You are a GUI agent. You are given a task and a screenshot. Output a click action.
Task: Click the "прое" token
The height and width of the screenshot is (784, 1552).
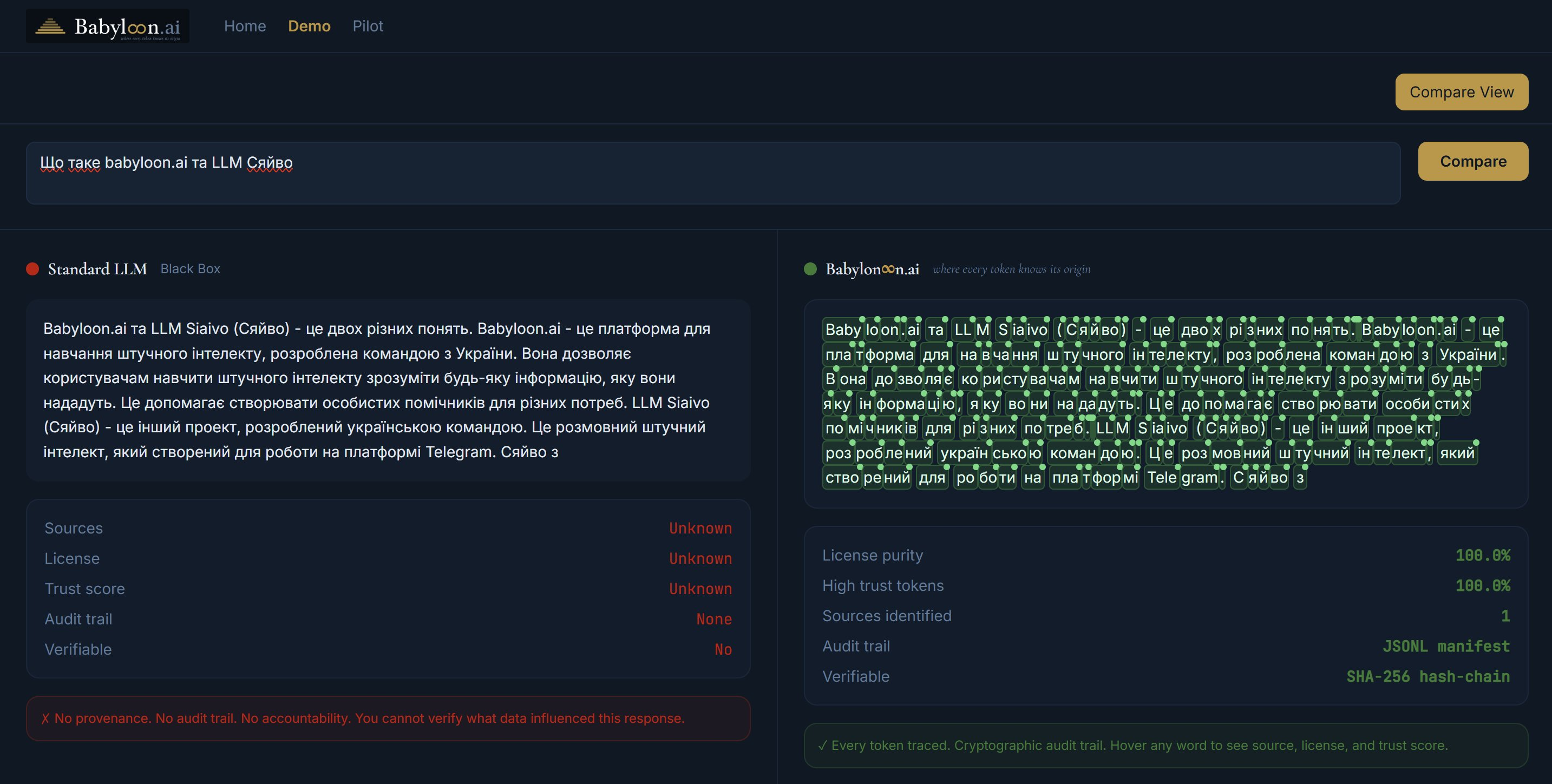(1394, 429)
